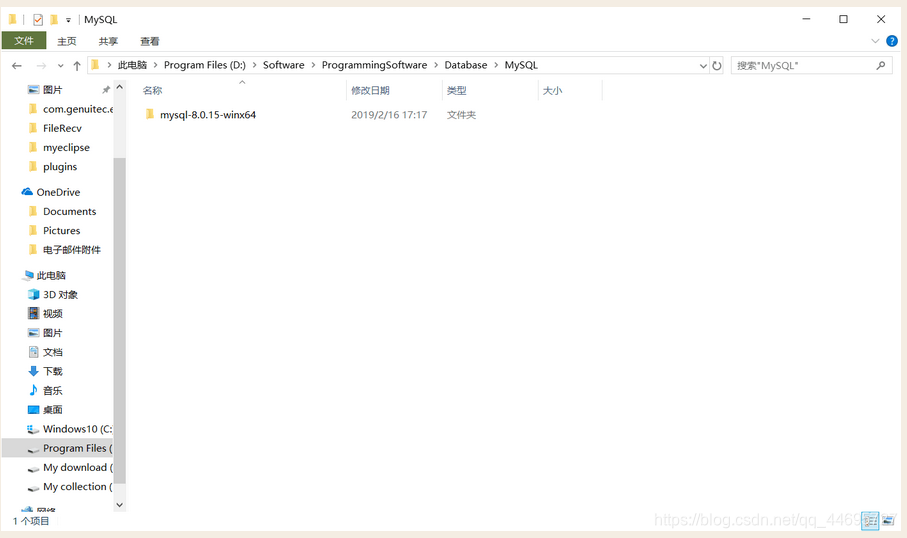Image resolution: width=907 pixels, height=538 pixels.
Task: Expand the chevron after ProgrammingSoftware breadcrumb
Action: [x=436, y=65]
